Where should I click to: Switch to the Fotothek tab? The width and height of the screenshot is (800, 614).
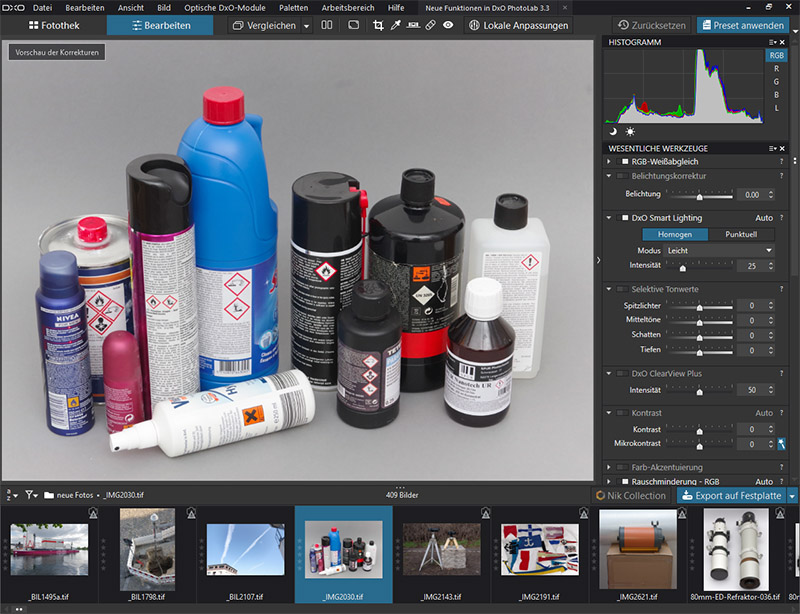(53, 25)
